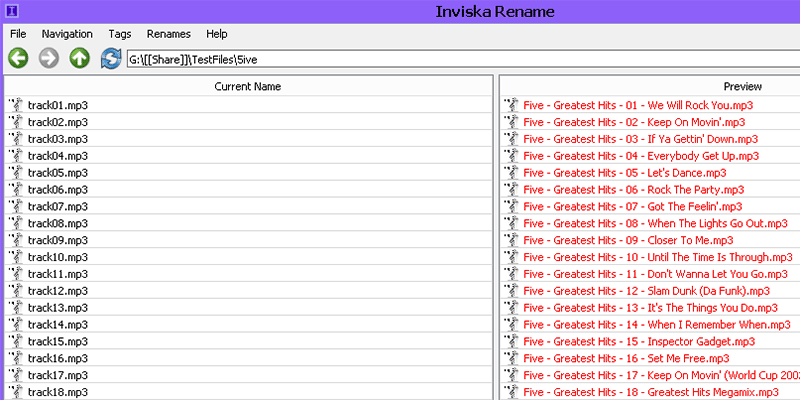Select preview name 10 - Until The Time Is Through

click(658, 257)
